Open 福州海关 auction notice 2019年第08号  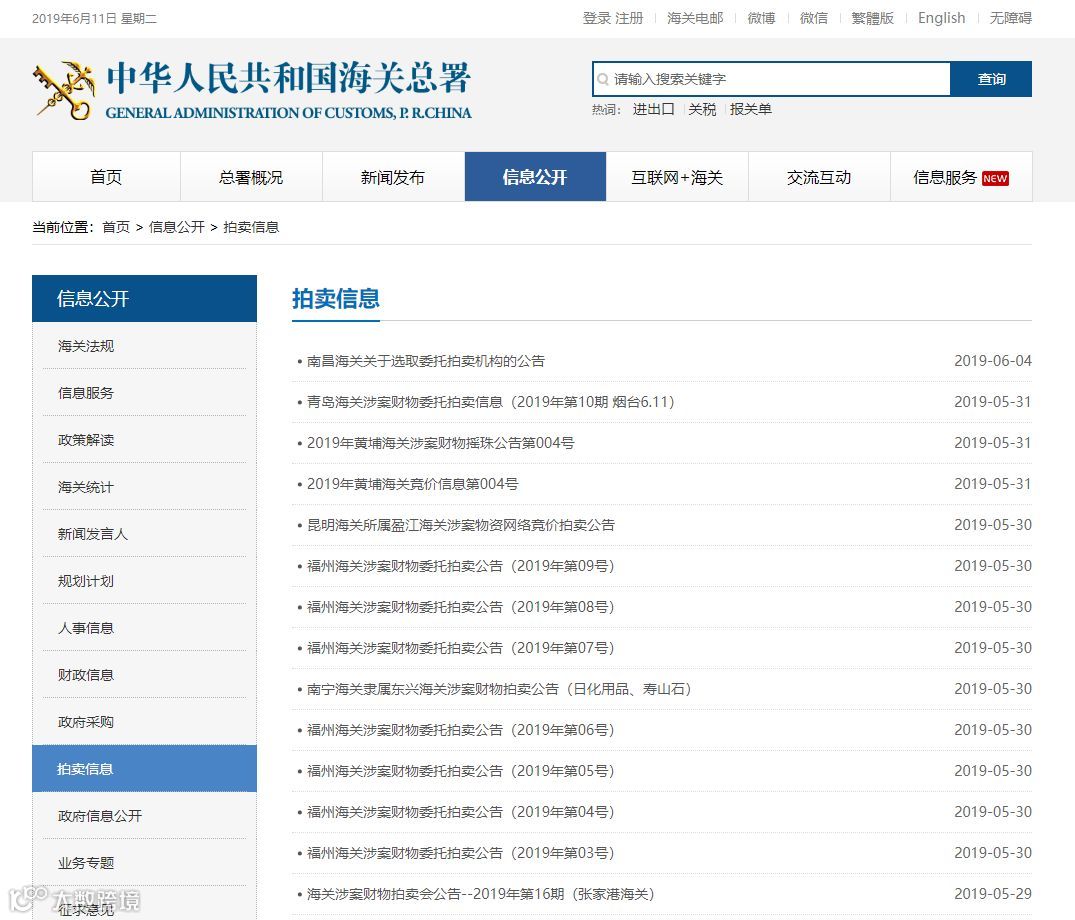click(461, 607)
